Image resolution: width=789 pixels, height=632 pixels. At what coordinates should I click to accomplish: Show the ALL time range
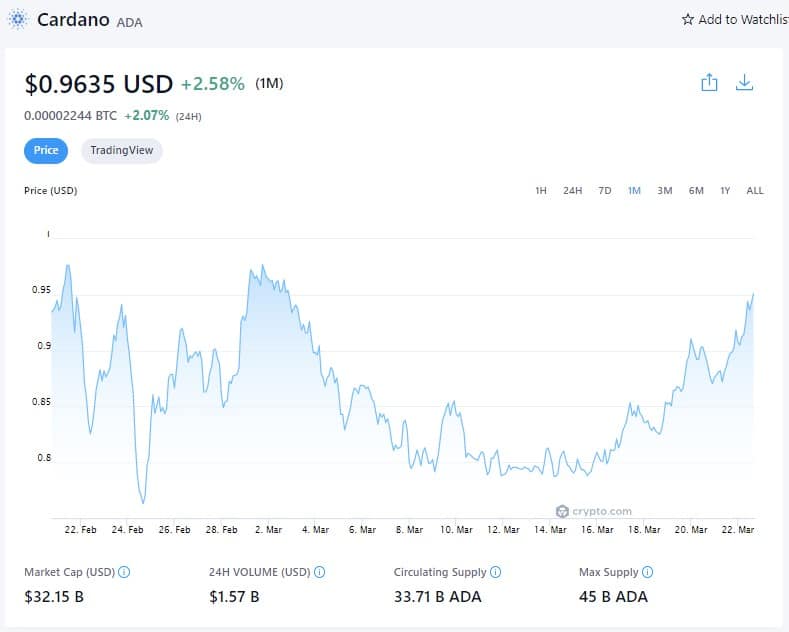[755, 191]
